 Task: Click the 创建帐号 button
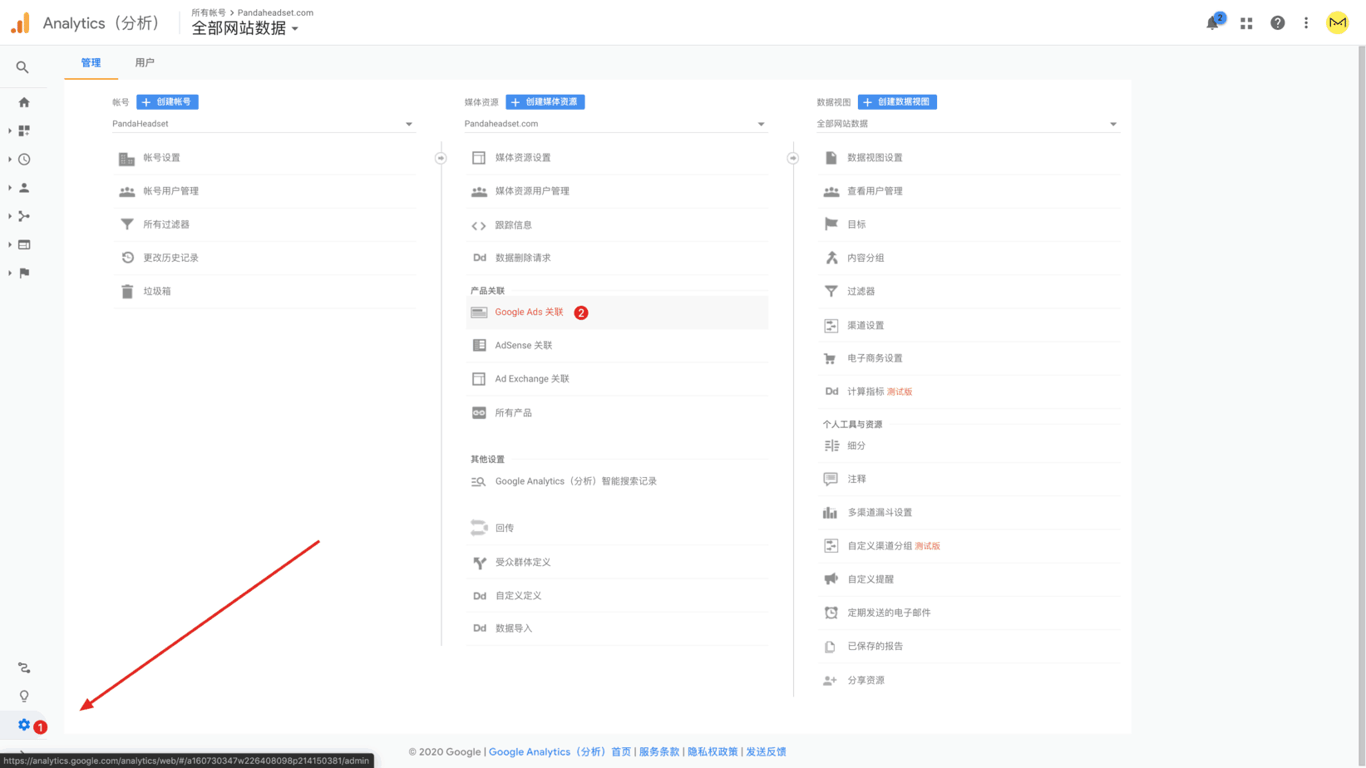pyautogui.click(x=167, y=102)
